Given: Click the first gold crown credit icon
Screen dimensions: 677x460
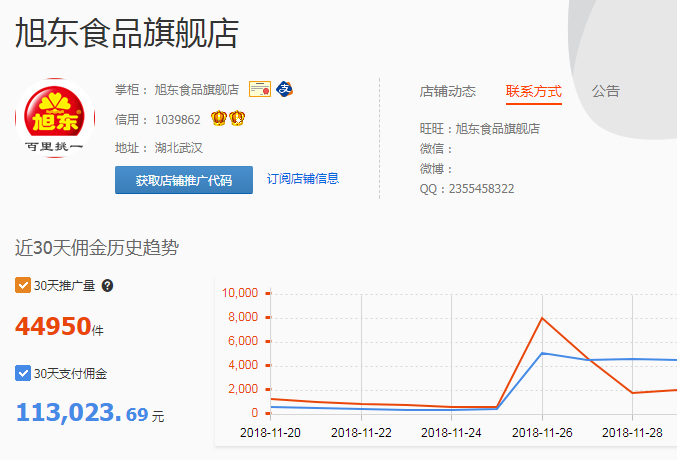Looking at the screenshot, I should (x=219, y=118).
